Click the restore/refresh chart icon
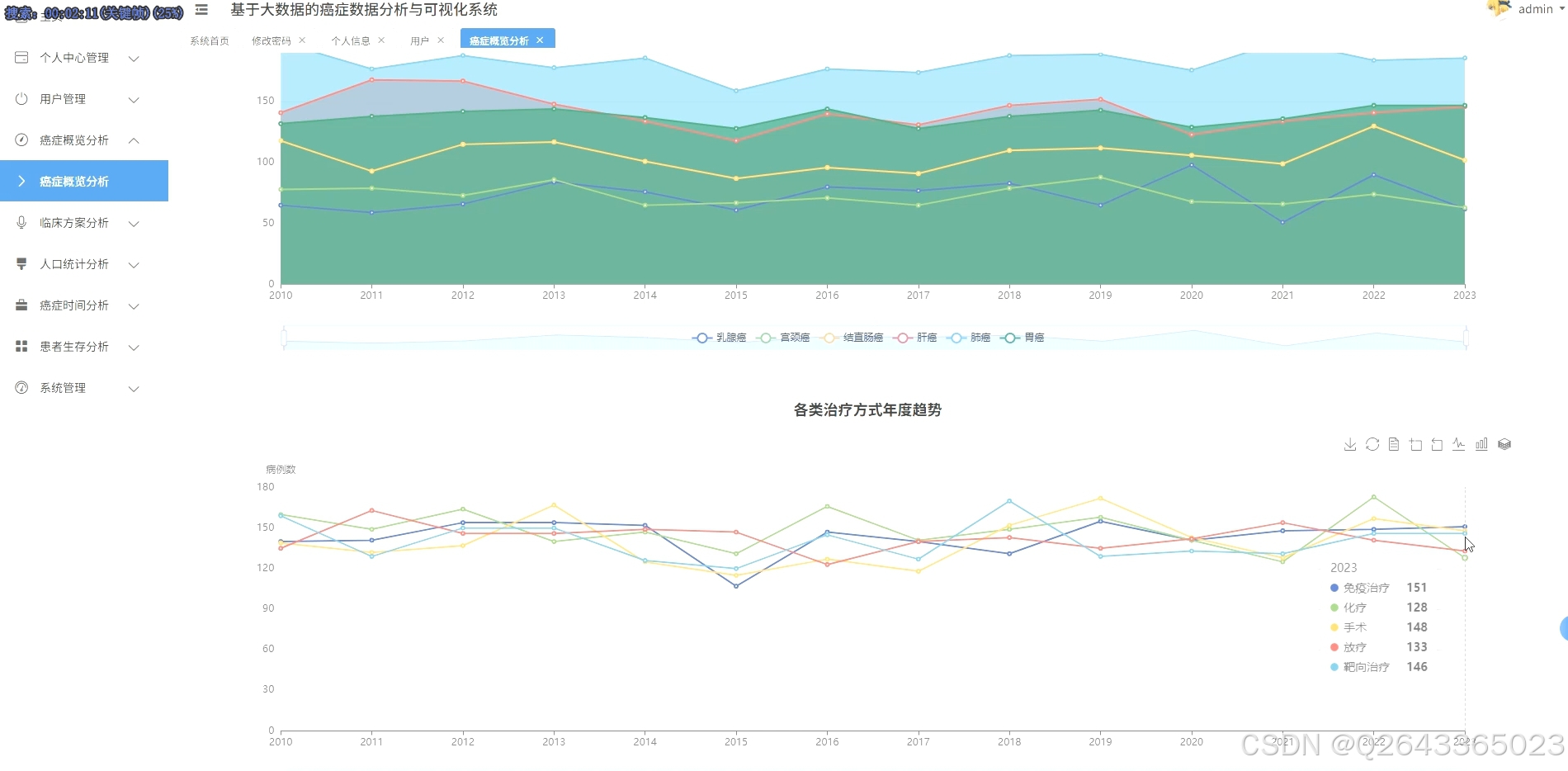The width and height of the screenshot is (1568, 771). click(1372, 444)
